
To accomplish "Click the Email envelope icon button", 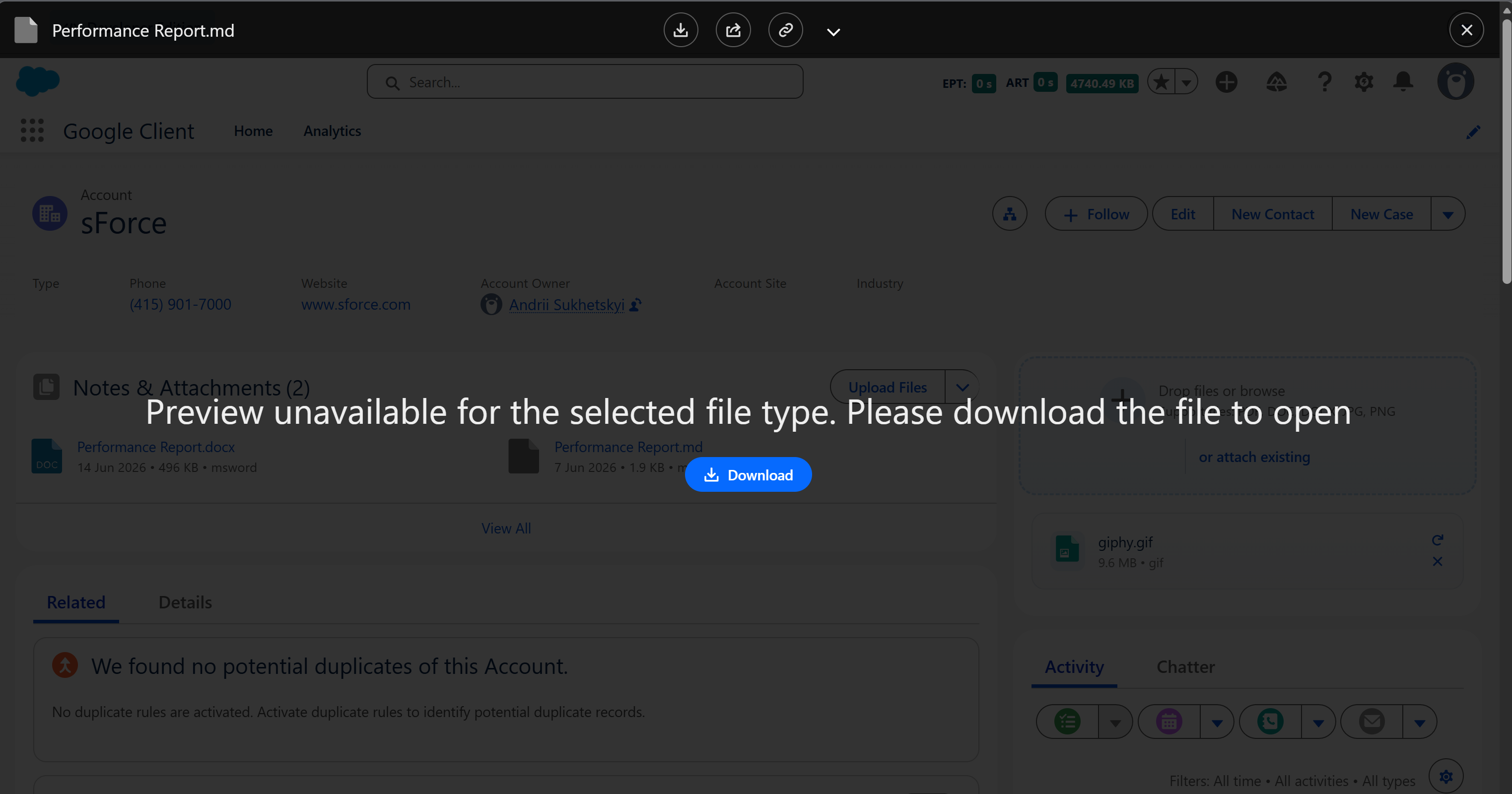I will click(1372, 721).
